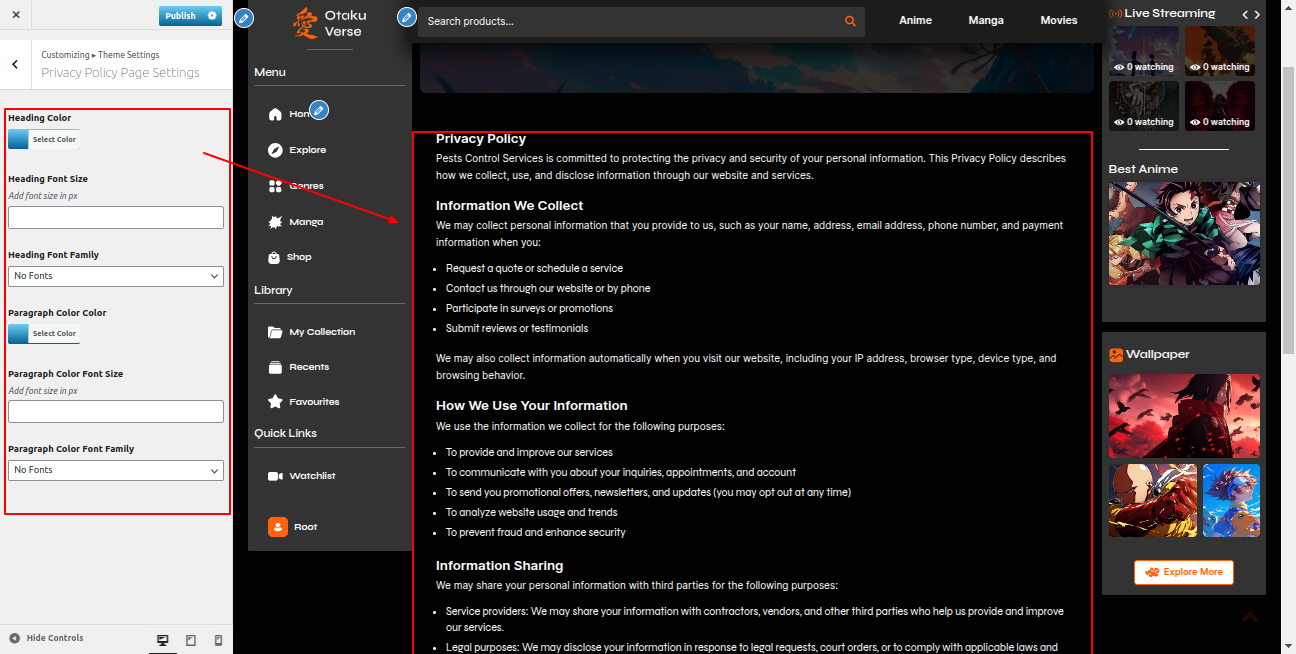Image resolution: width=1296 pixels, height=654 pixels.
Task: Open Explore from the compass icon
Action: [x=275, y=150]
